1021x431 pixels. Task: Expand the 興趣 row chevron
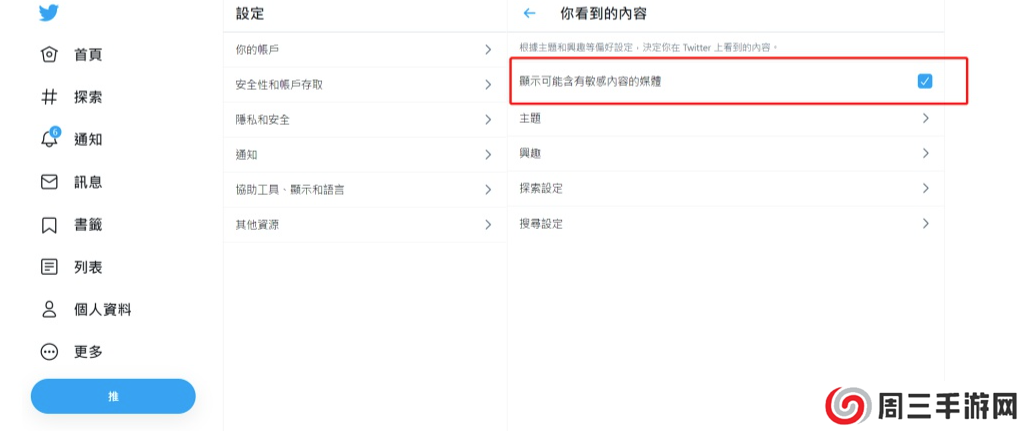tap(925, 153)
